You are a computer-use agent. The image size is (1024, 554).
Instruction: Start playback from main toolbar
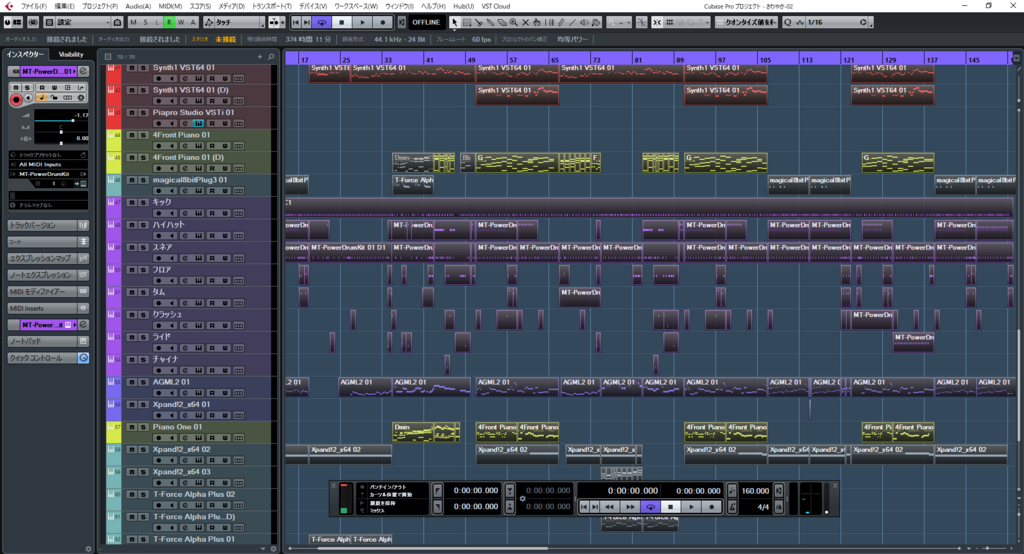click(x=362, y=22)
